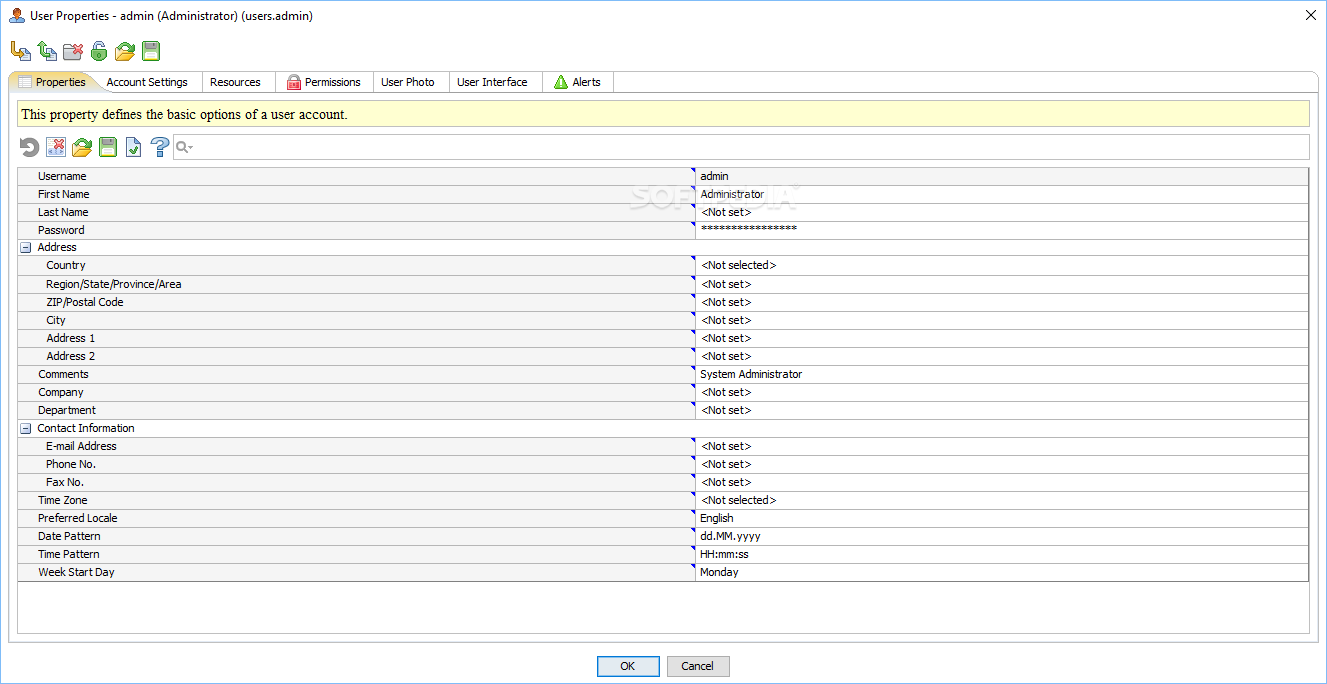Click the green arrows document icon

[47, 51]
